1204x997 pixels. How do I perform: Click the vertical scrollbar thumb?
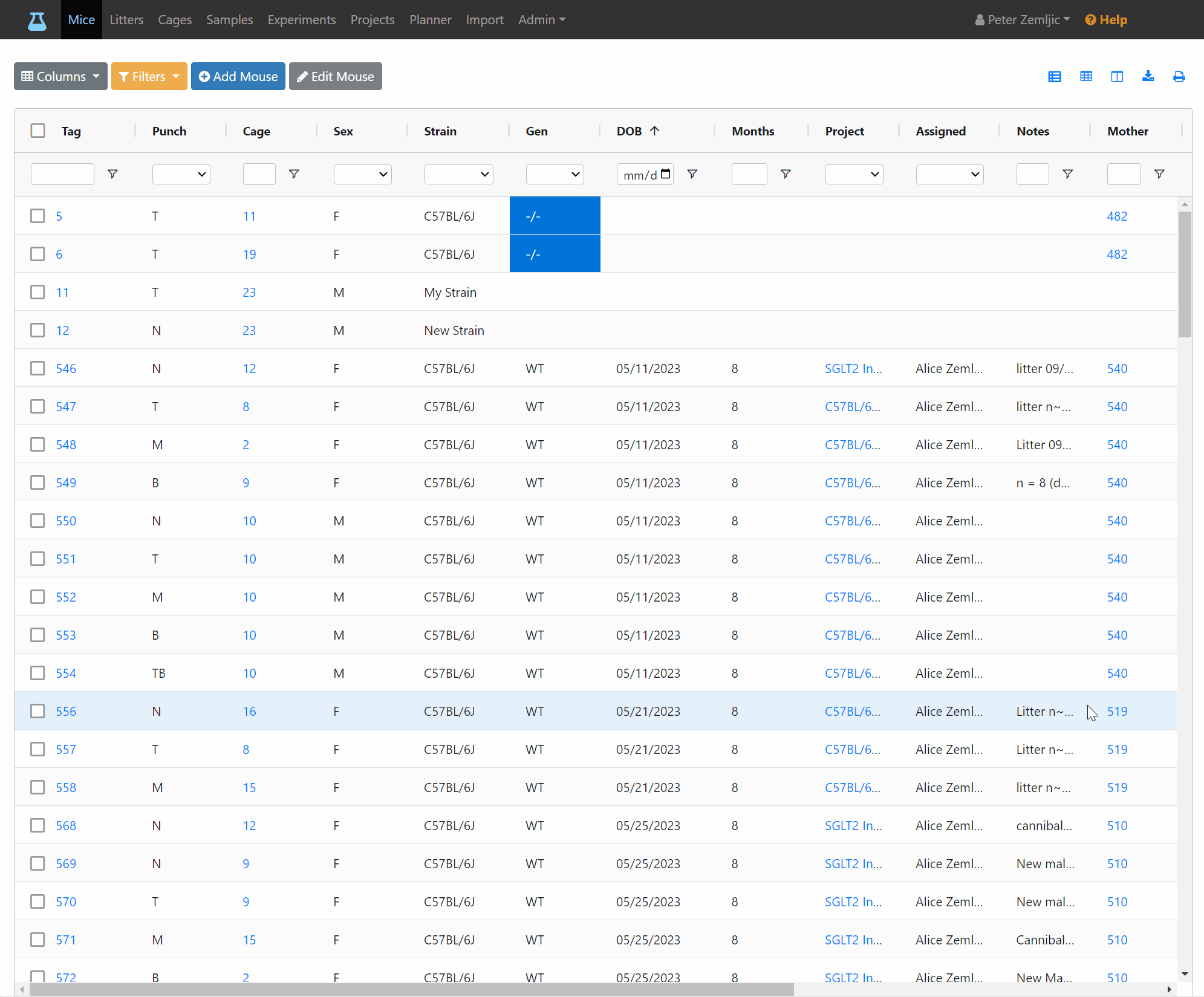1185,274
